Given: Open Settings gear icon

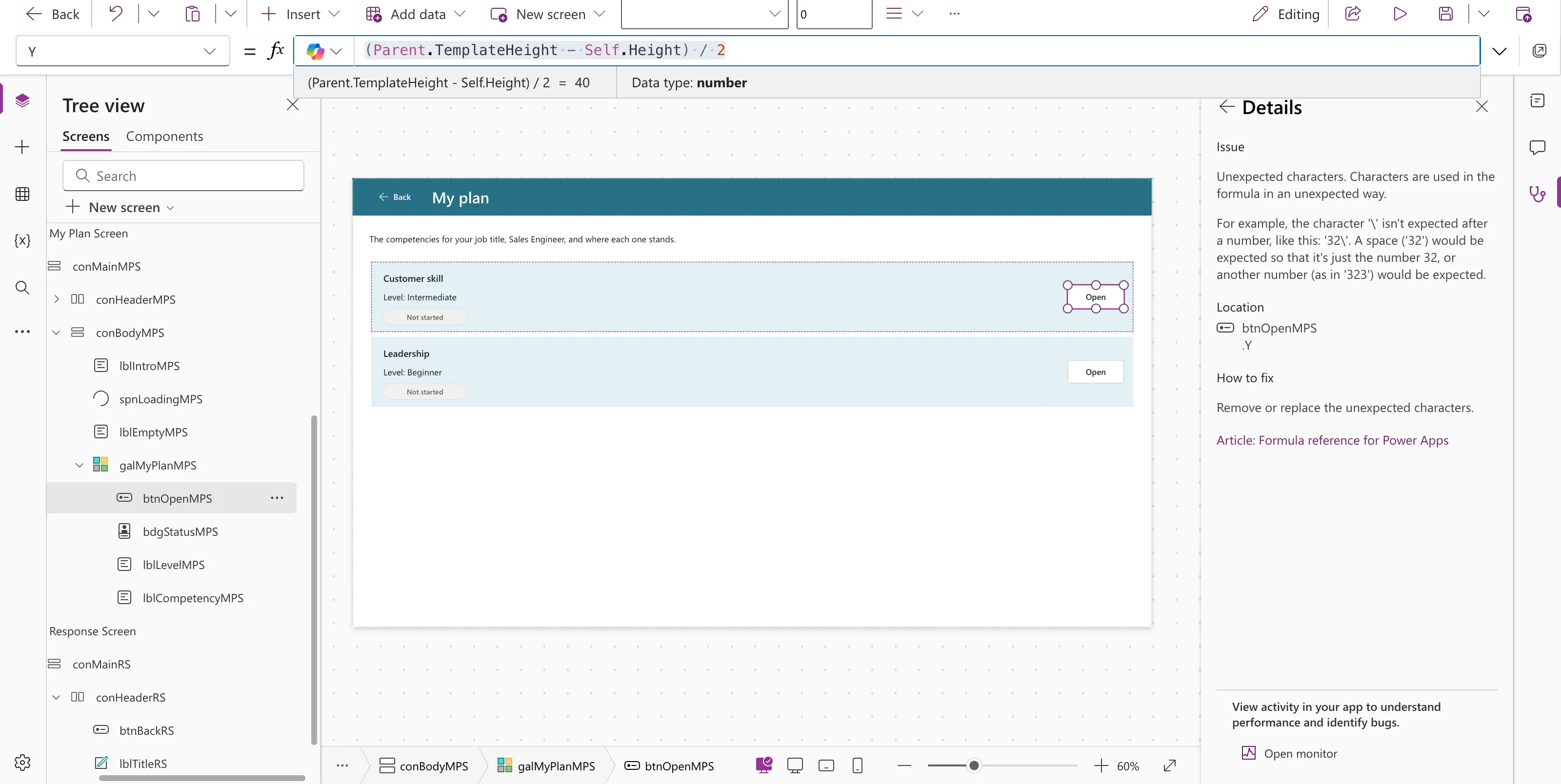Looking at the screenshot, I should click(x=22, y=762).
